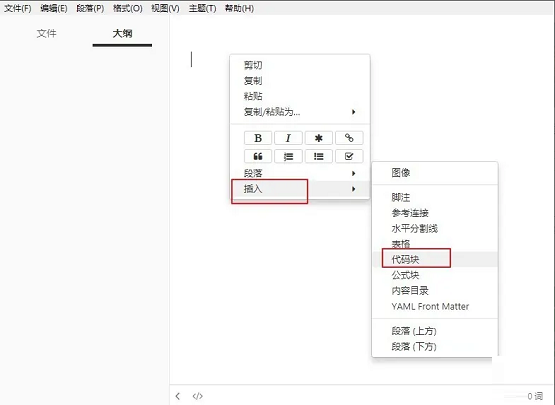The height and width of the screenshot is (405, 555).
Task: Create a bullet list via its icon
Action: click(x=319, y=156)
